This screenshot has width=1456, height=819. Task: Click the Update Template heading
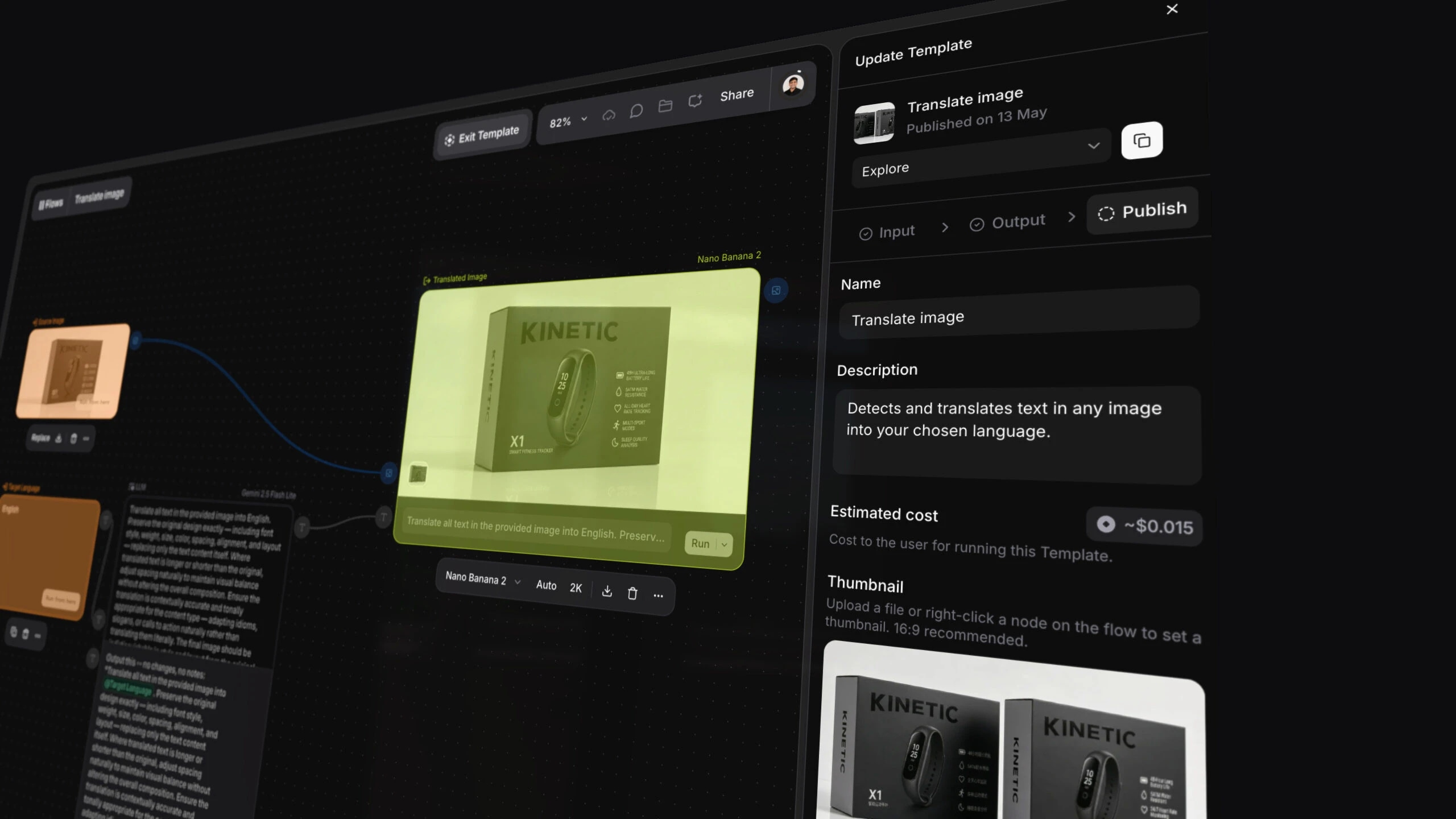coord(913,52)
